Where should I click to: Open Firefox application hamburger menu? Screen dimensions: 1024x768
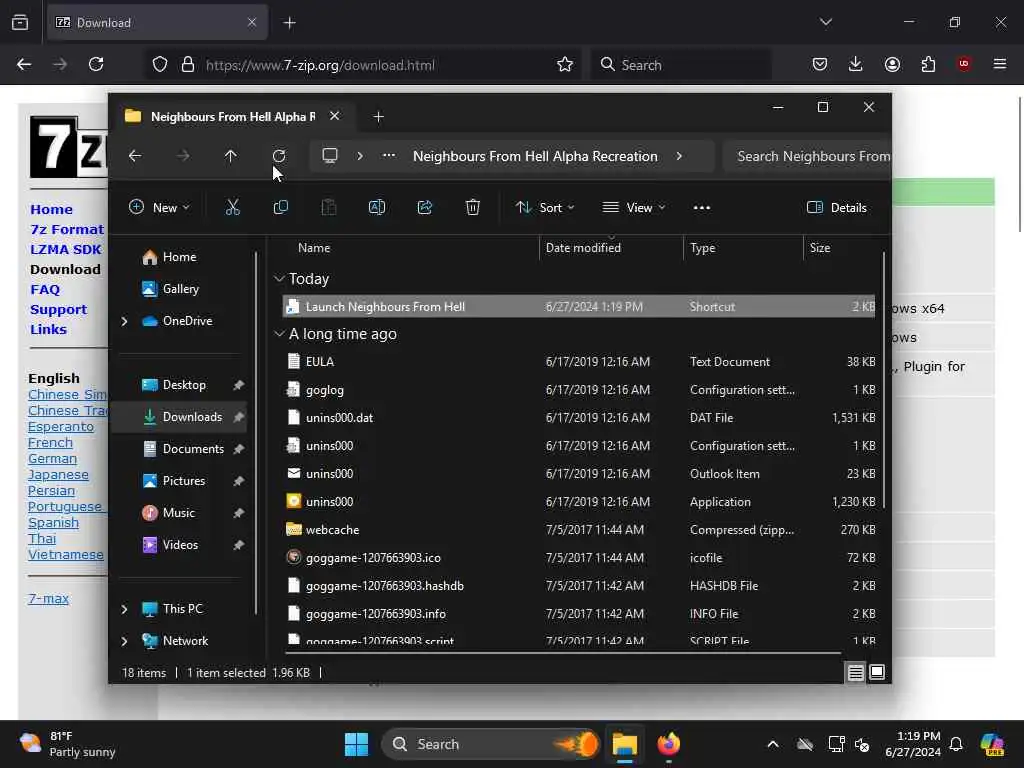pyautogui.click(x=1000, y=64)
